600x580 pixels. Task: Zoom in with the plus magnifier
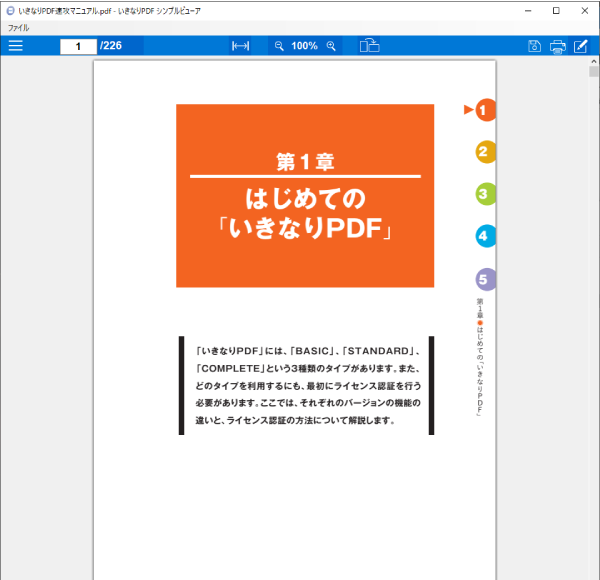(331, 46)
